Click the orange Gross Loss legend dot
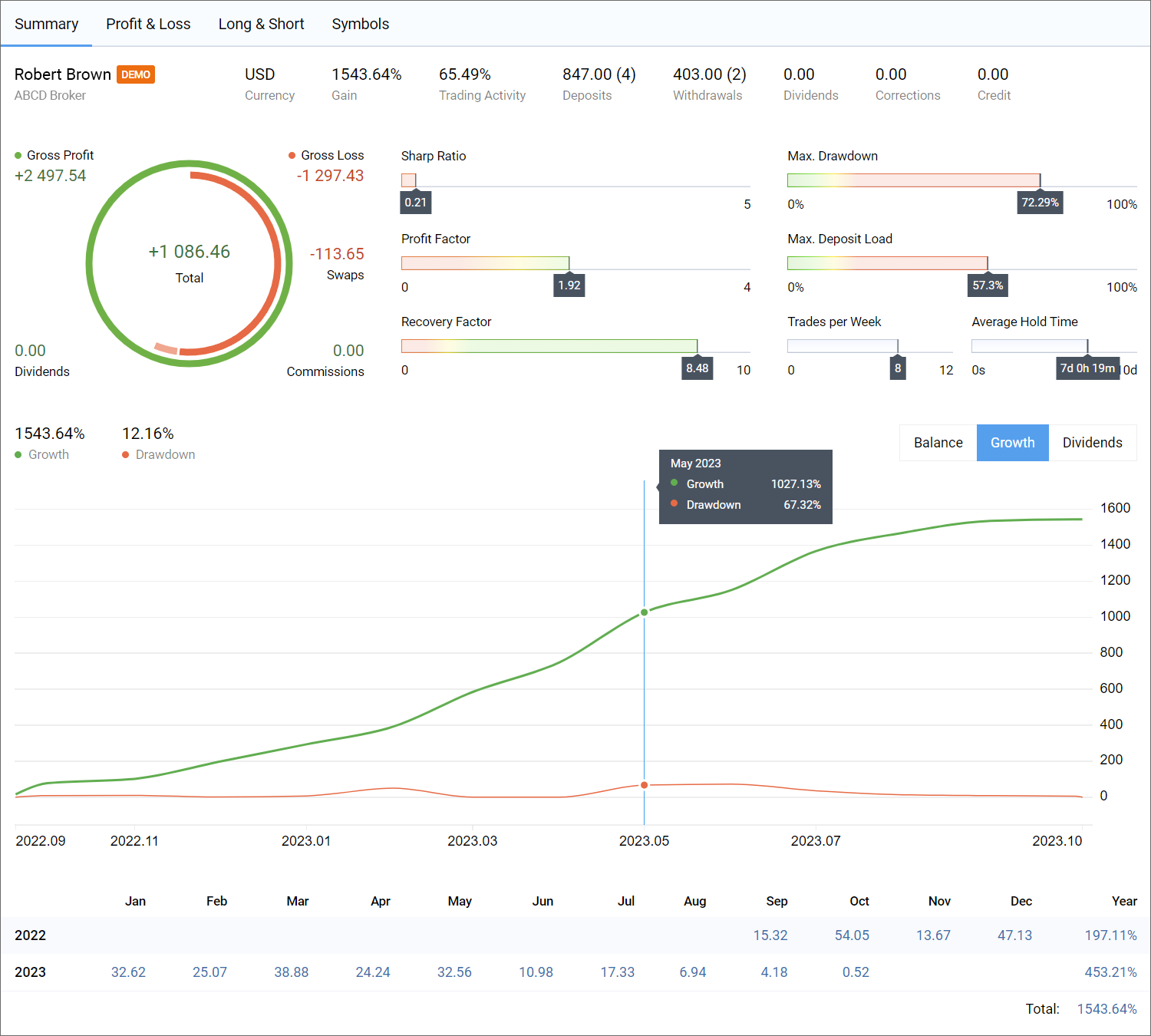This screenshot has height=1036, width=1151. [x=292, y=156]
